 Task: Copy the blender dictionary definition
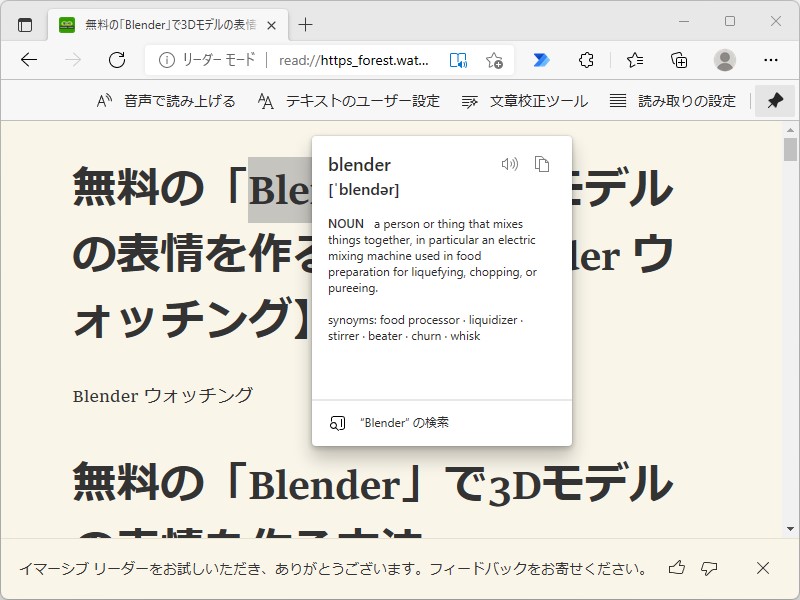pyautogui.click(x=542, y=164)
